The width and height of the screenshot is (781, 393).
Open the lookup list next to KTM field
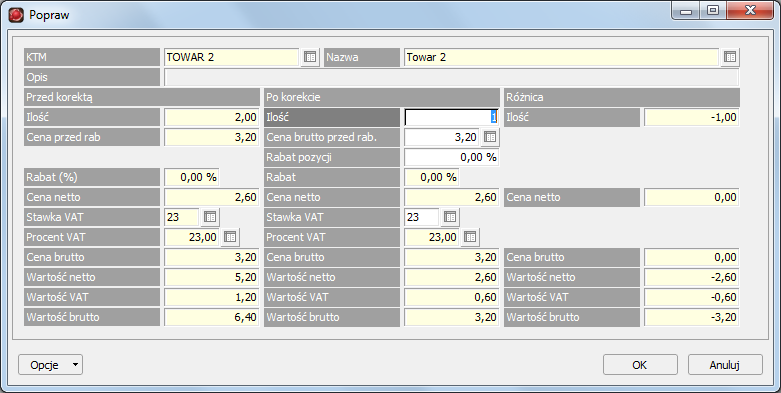point(310,57)
